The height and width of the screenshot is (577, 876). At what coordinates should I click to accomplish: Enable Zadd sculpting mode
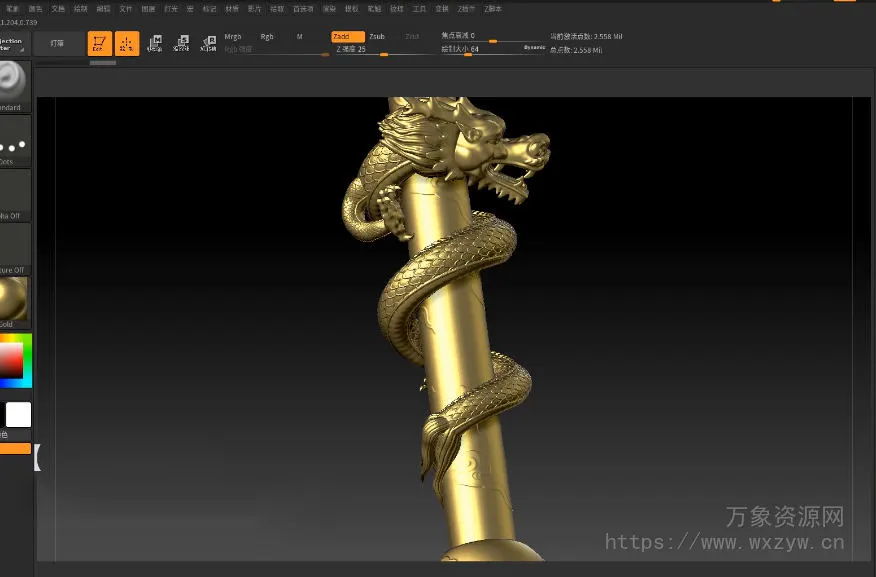(x=348, y=36)
